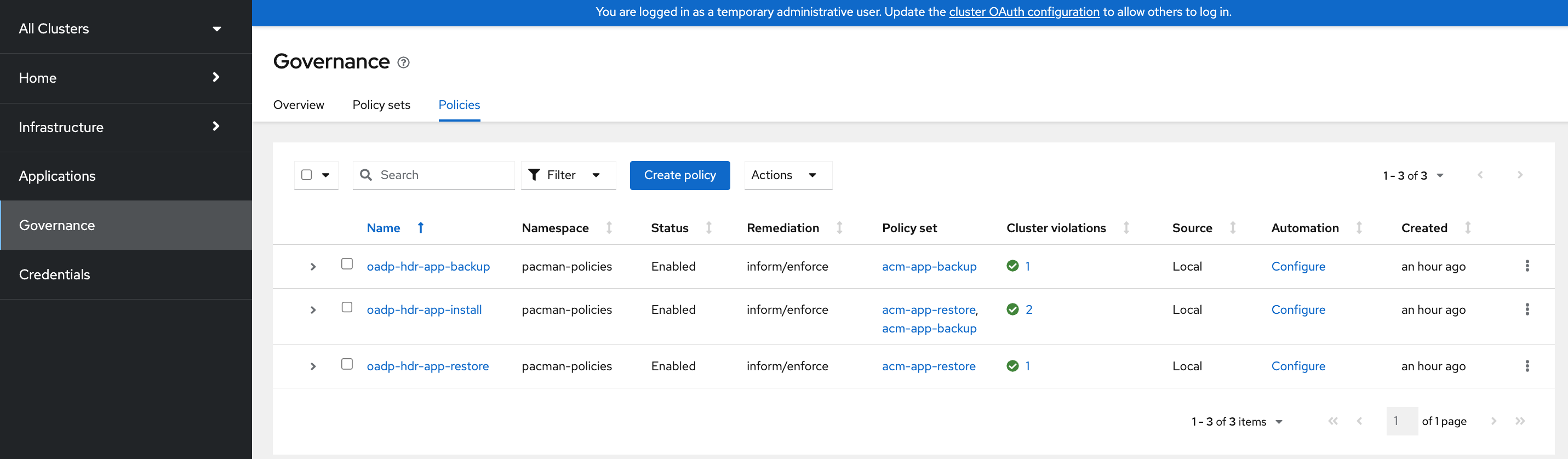Click sort icon on Cluster violations column
The image size is (1568, 459).
tap(1126, 228)
